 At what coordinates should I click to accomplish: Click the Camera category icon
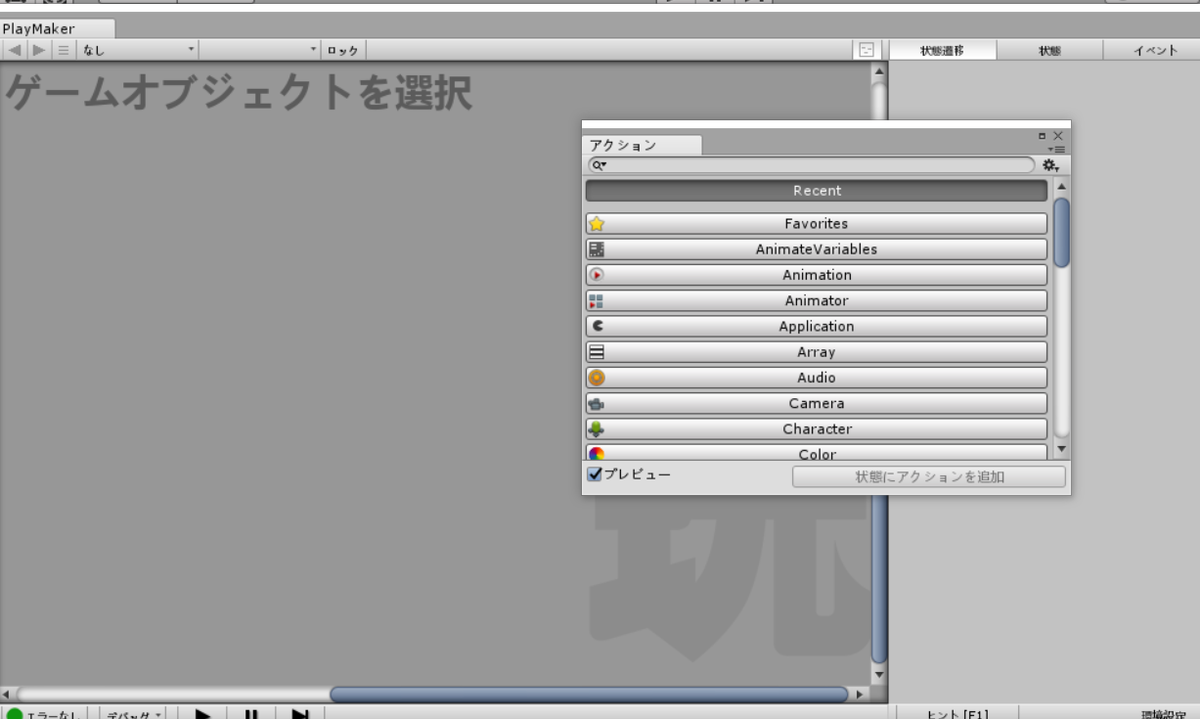(597, 404)
